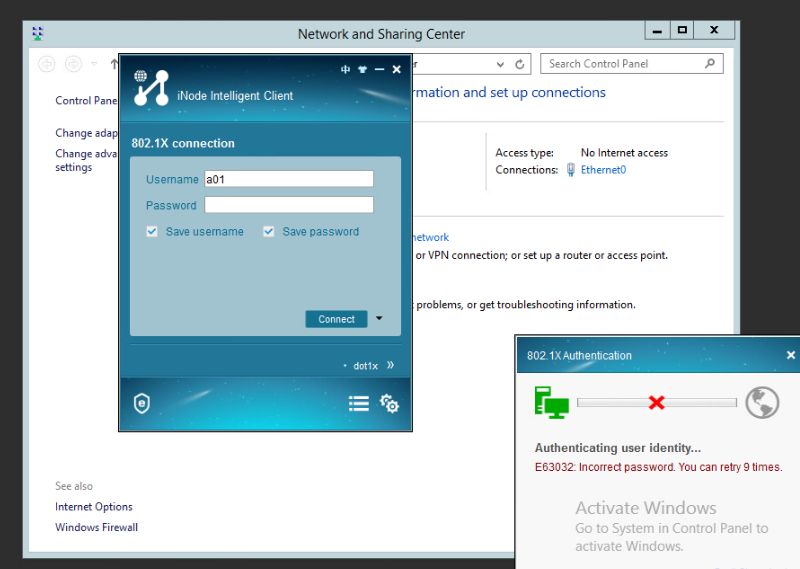The width and height of the screenshot is (800, 569).
Task: Click the Authenticating user identity text
Action: [618, 448]
